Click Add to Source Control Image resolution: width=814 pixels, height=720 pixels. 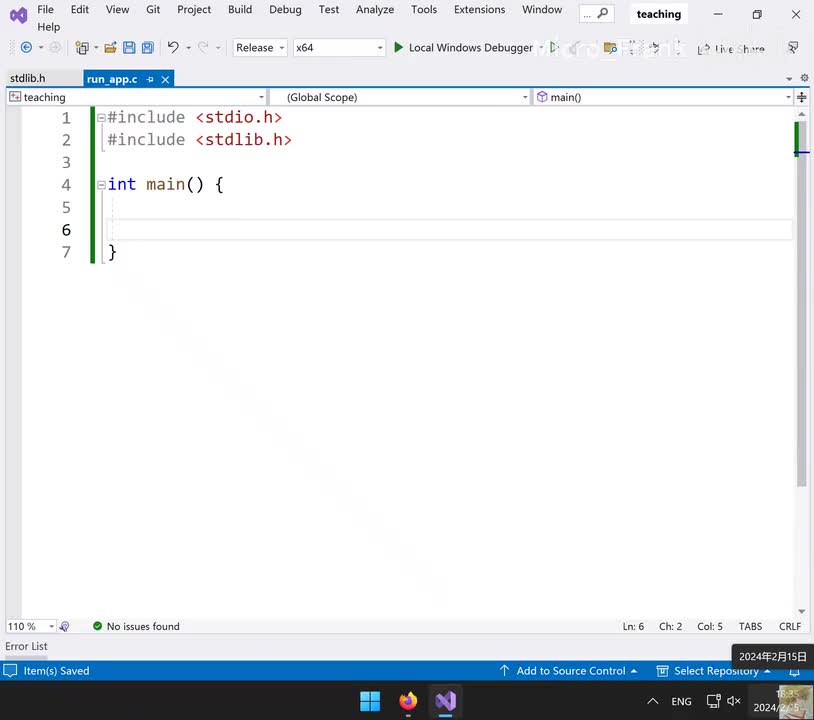pyautogui.click(x=568, y=671)
